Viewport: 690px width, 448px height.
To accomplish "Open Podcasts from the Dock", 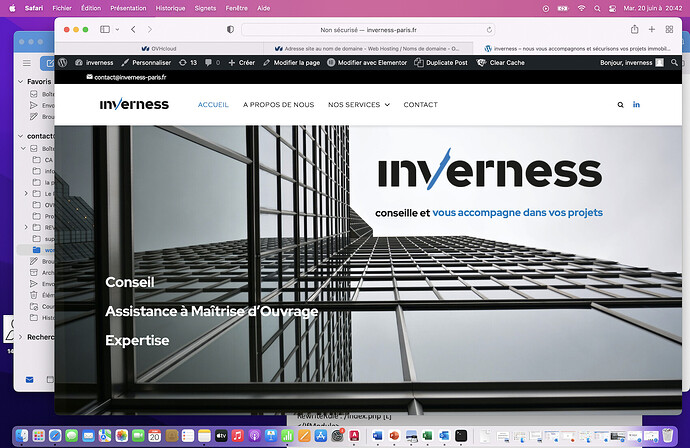I will [x=254, y=436].
